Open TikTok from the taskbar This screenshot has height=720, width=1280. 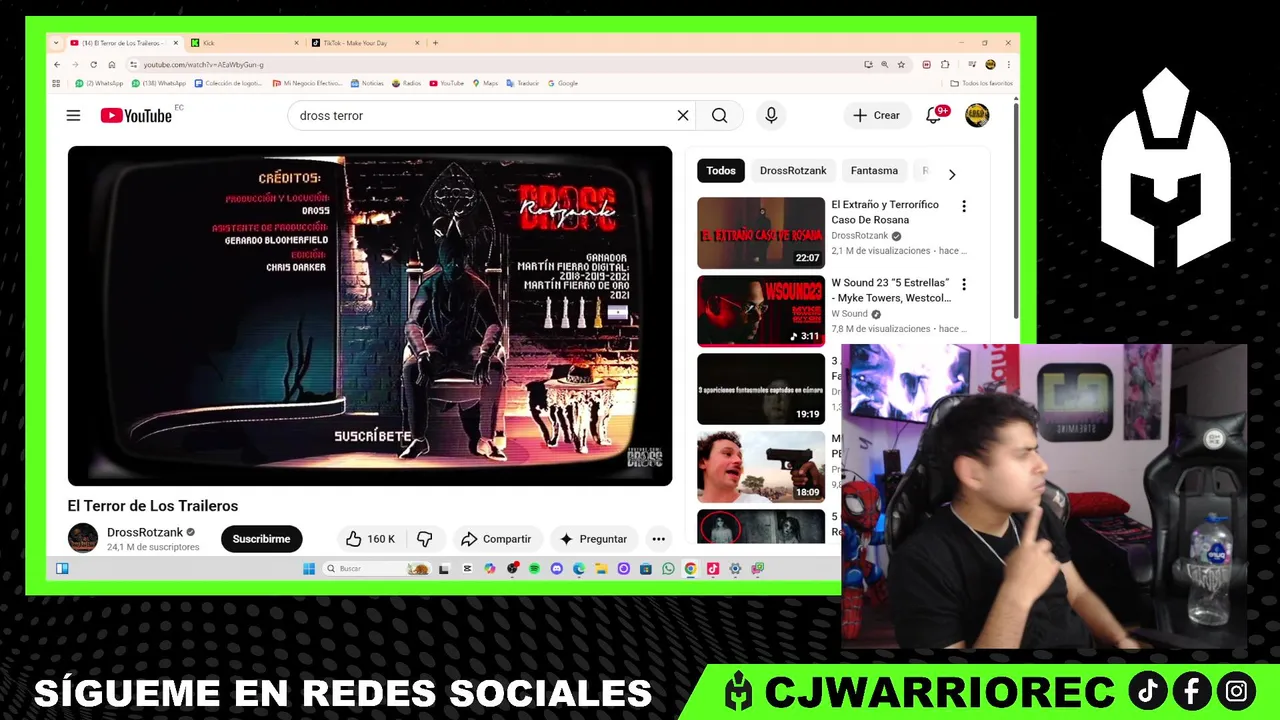point(713,569)
